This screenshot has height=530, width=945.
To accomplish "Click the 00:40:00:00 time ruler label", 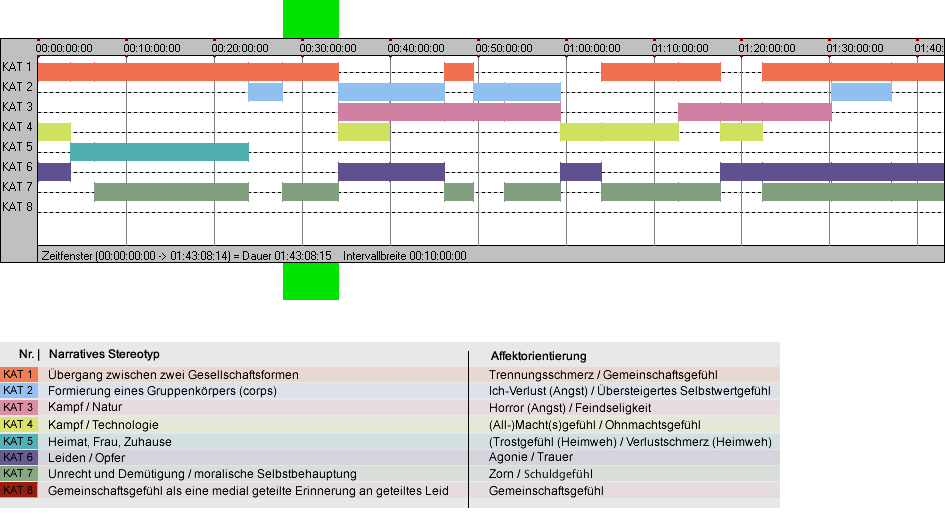I will [x=416, y=48].
